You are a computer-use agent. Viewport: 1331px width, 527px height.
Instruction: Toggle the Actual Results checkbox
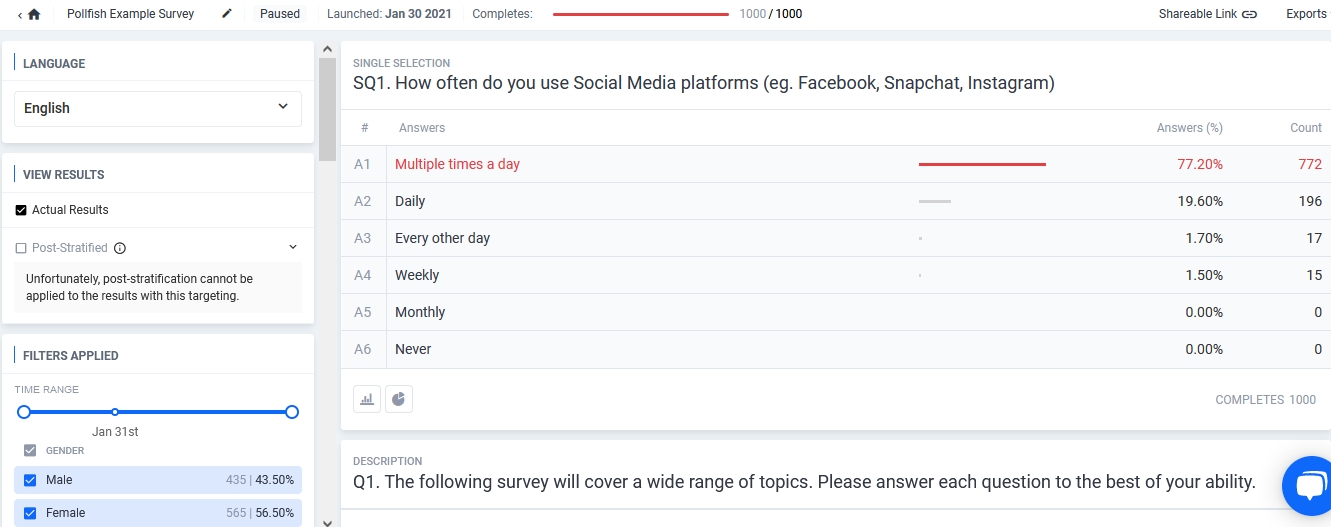21,210
